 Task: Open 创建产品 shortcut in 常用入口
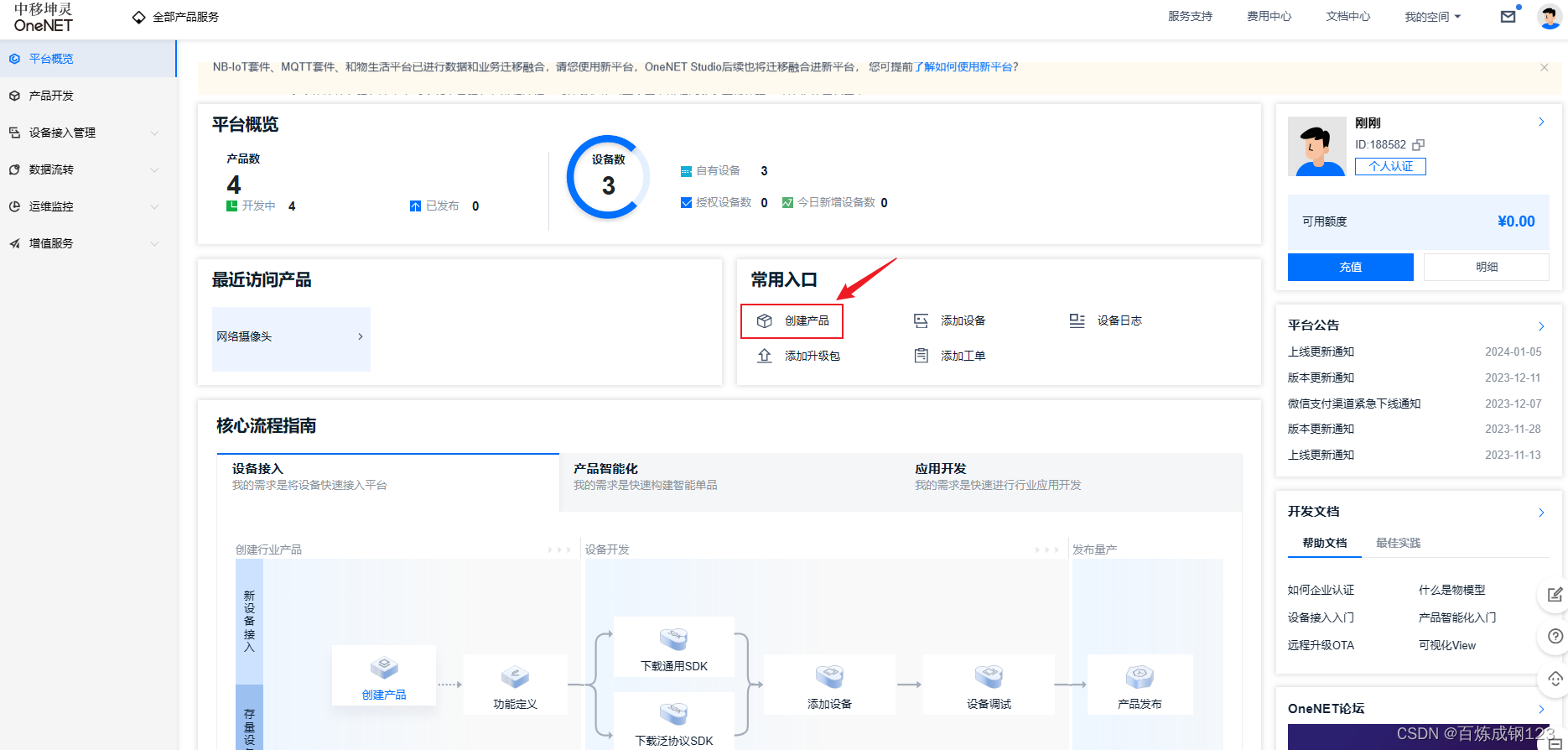tap(792, 321)
